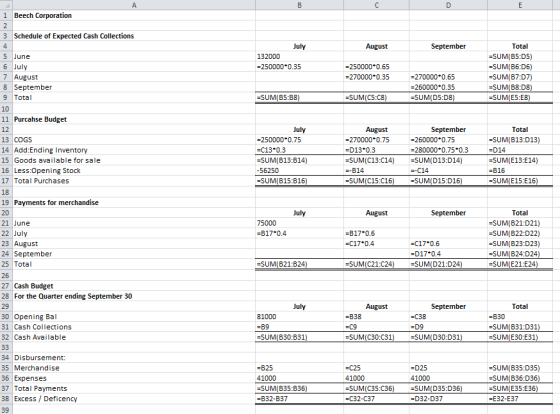Screen dimensions: 560x414
Task: Select column A header
Action: 134,5
